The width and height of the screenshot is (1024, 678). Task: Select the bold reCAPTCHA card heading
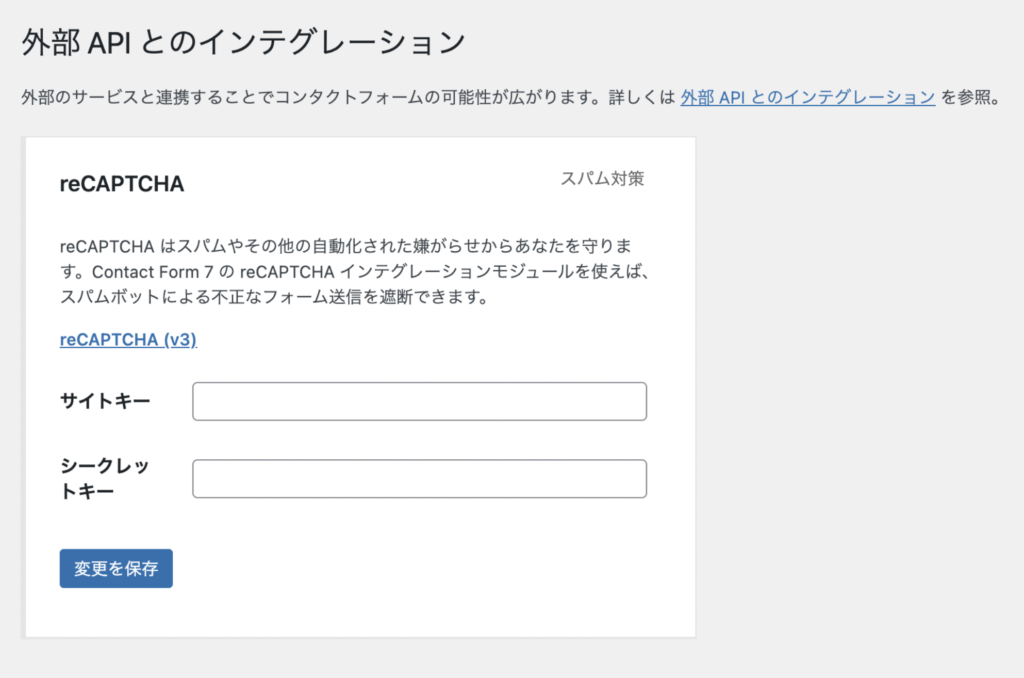122,184
